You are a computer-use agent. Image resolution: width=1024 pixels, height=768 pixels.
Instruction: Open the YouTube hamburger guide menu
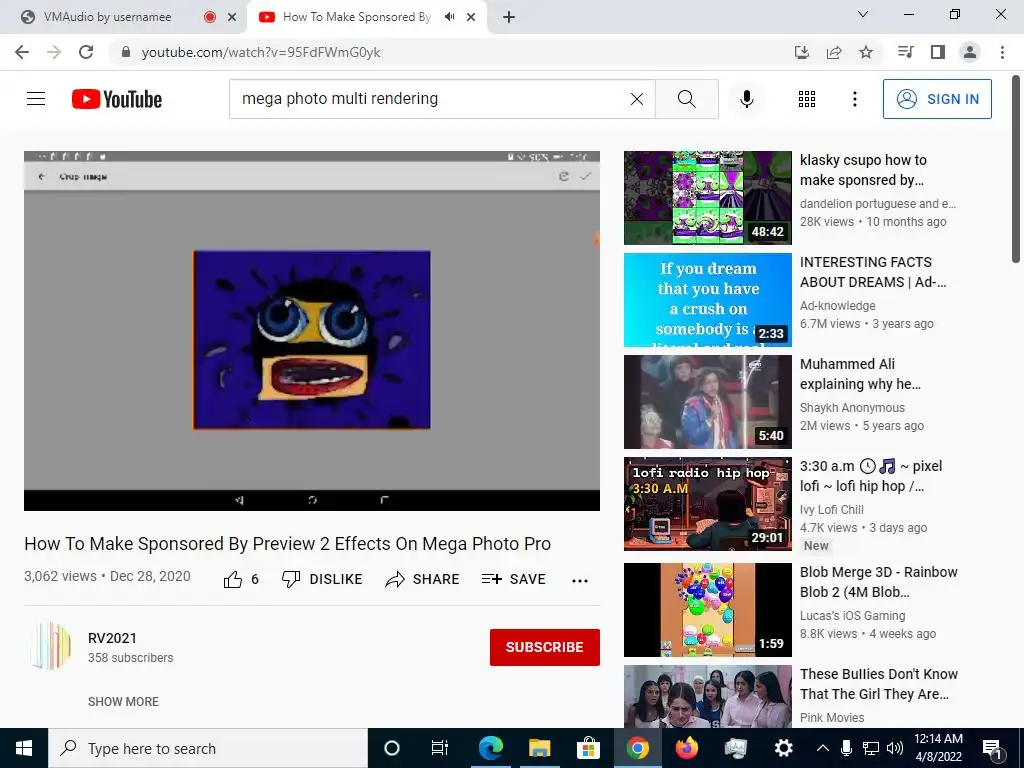(x=36, y=99)
